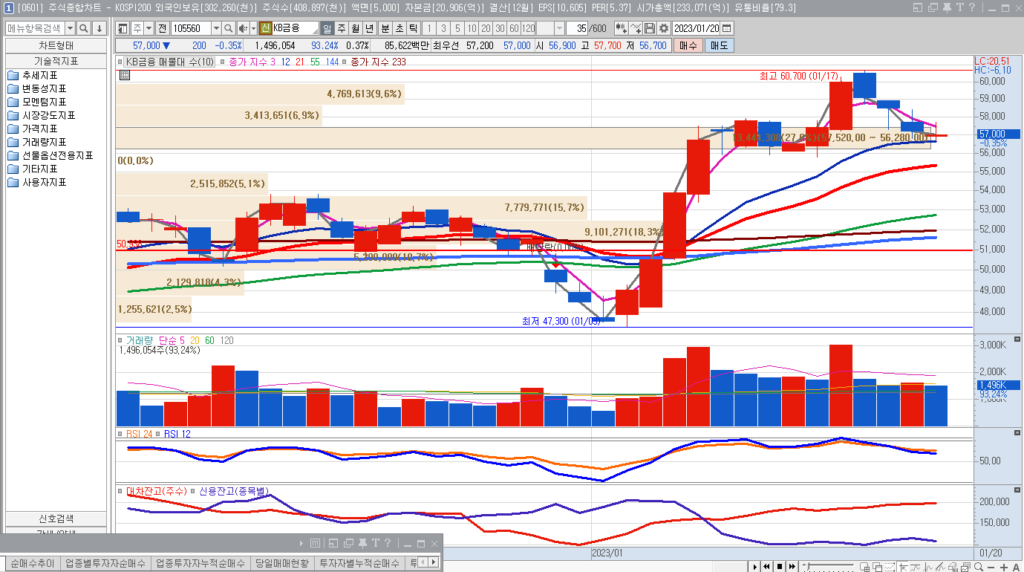The image size is (1024, 572).
Task: Select the minute (분) chart period
Action: 385,28
